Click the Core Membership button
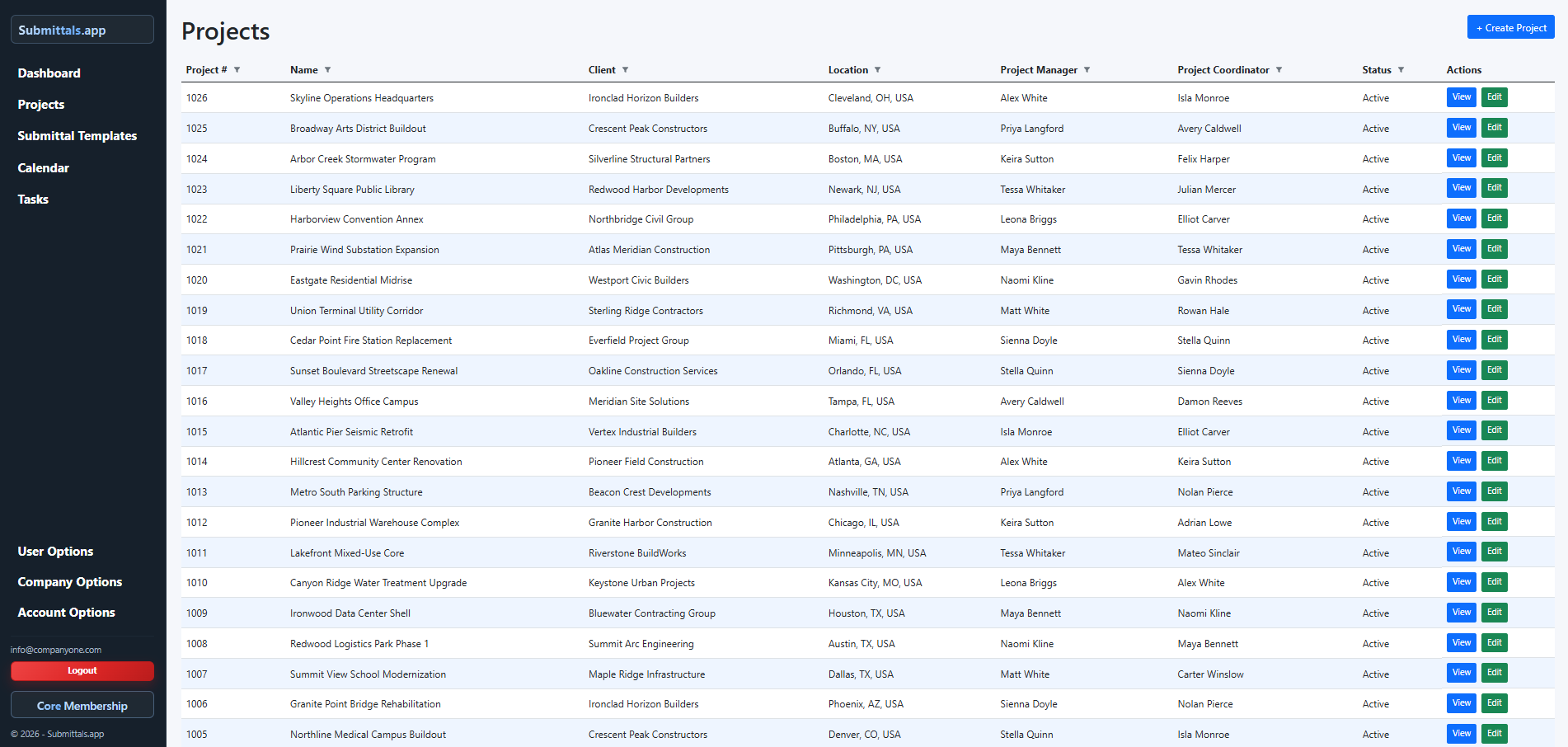This screenshot has height=747, width=1568. click(82, 706)
